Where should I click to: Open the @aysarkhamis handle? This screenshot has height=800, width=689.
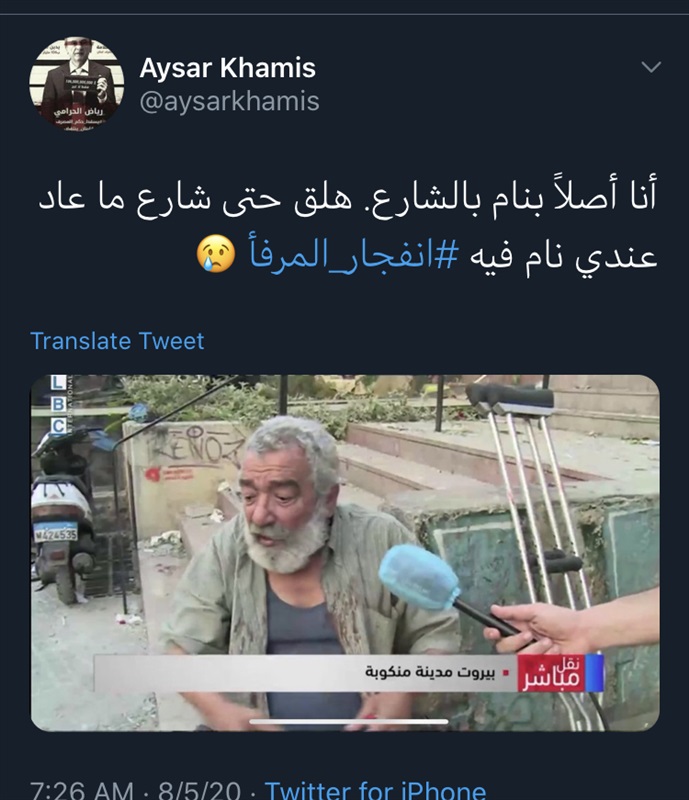pyautogui.click(x=229, y=101)
